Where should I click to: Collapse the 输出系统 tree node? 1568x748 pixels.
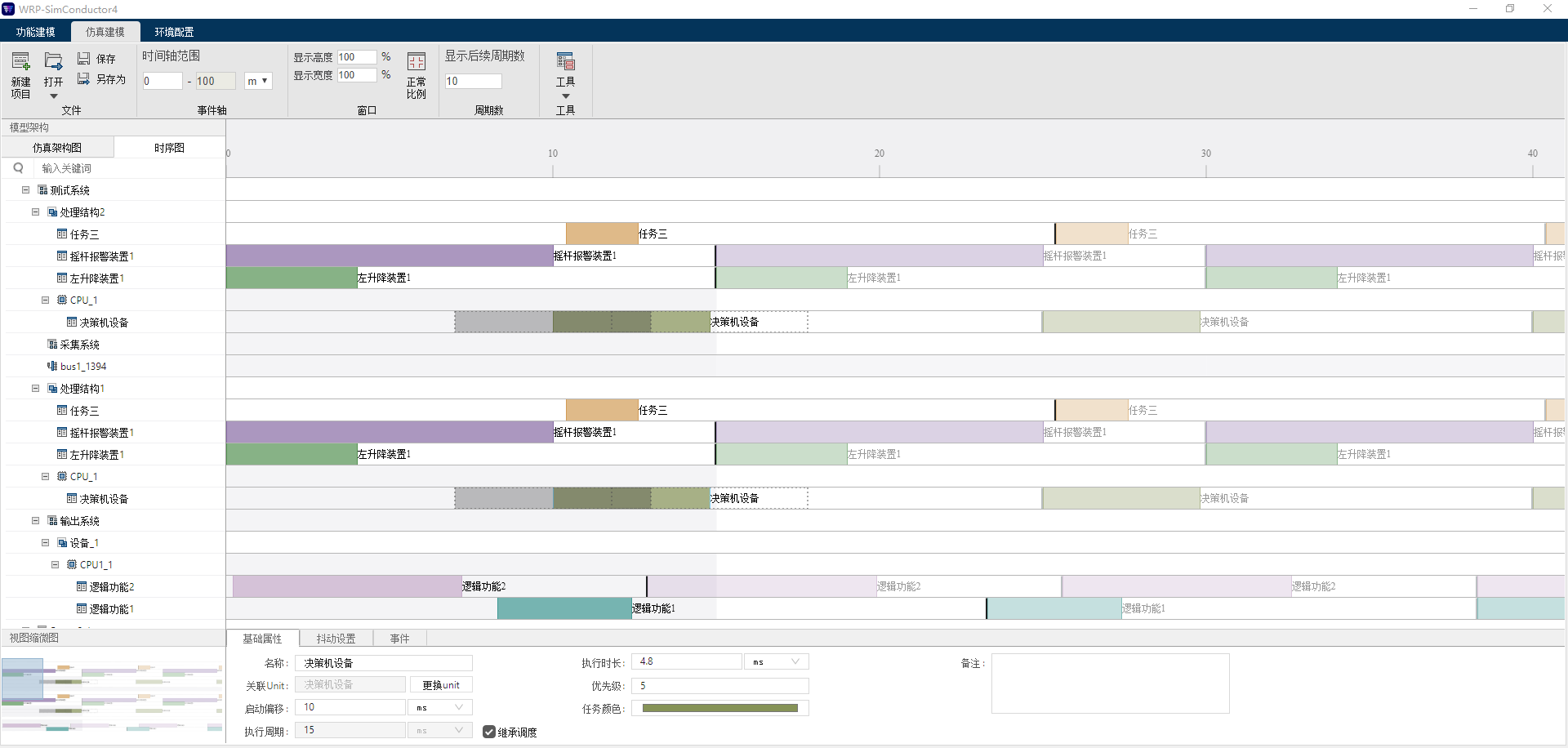point(35,521)
